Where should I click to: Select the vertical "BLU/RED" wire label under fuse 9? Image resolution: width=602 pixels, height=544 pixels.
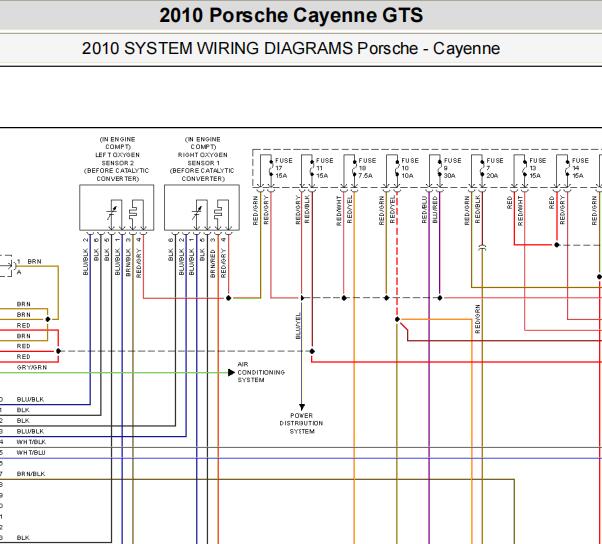pos(435,210)
